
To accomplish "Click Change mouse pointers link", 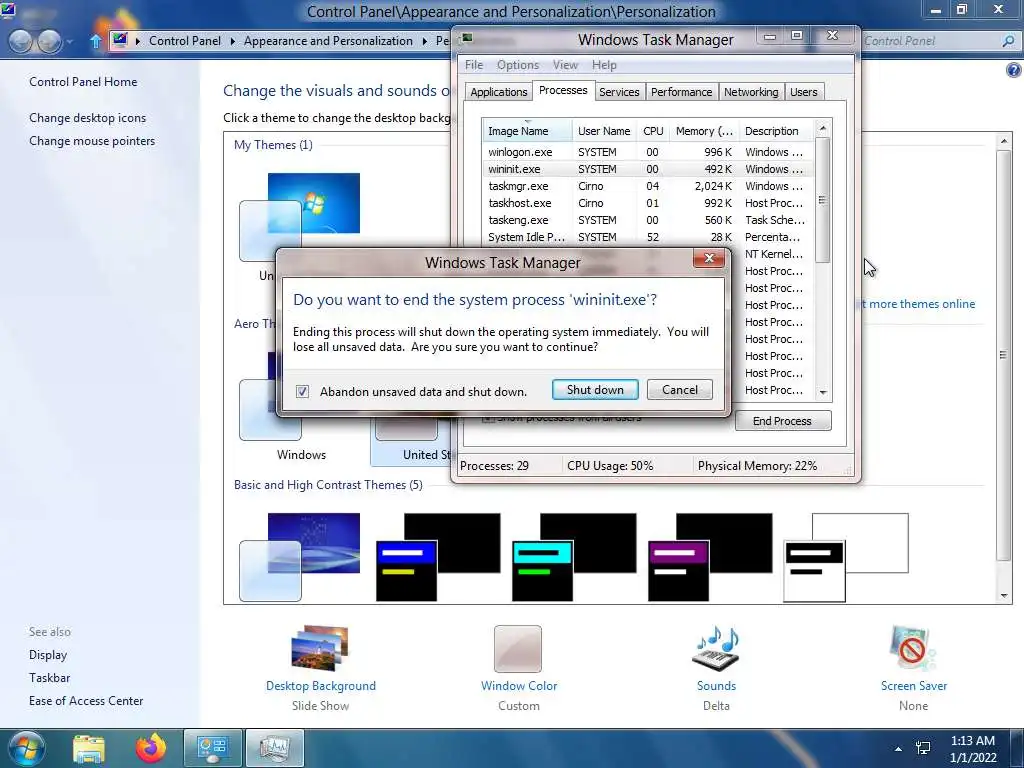I will [92, 140].
